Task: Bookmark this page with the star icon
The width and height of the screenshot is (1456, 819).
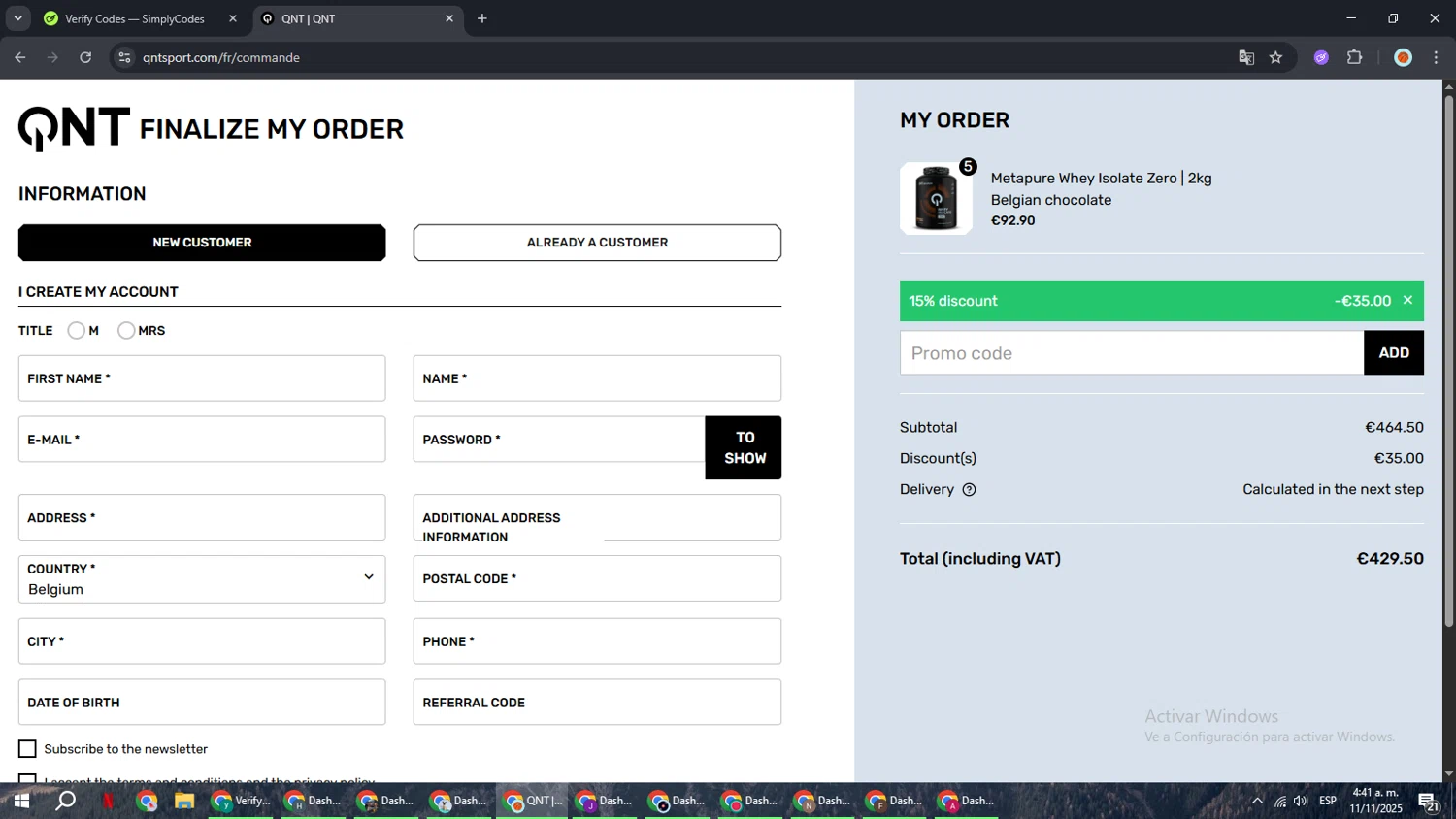Action: pos(1276,57)
